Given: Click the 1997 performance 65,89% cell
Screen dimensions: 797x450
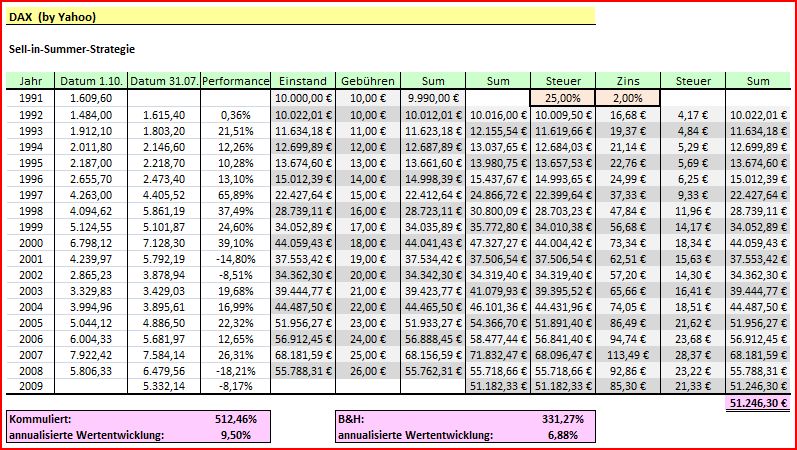Looking at the screenshot, I should [235, 195].
